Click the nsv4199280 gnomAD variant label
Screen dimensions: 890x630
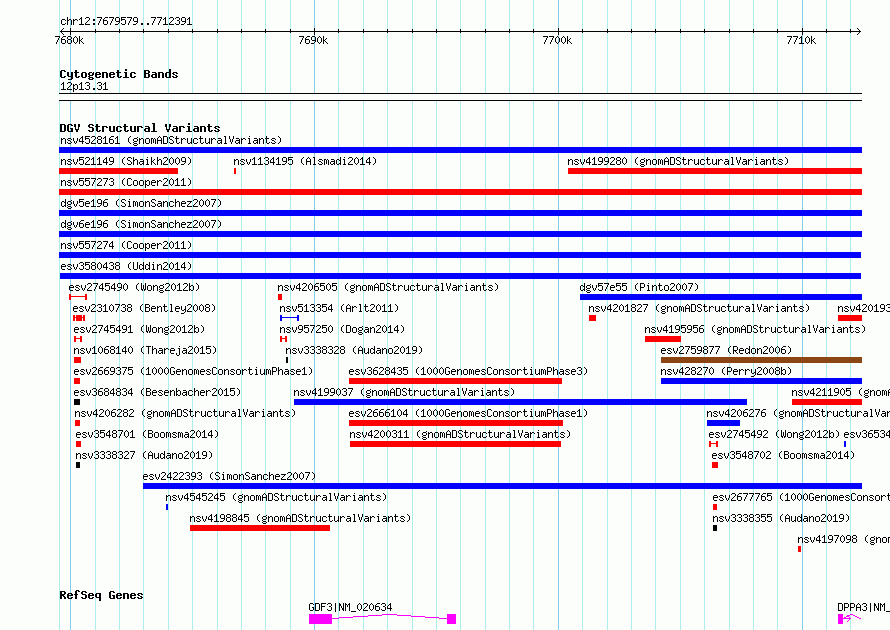pyautogui.click(x=678, y=161)
